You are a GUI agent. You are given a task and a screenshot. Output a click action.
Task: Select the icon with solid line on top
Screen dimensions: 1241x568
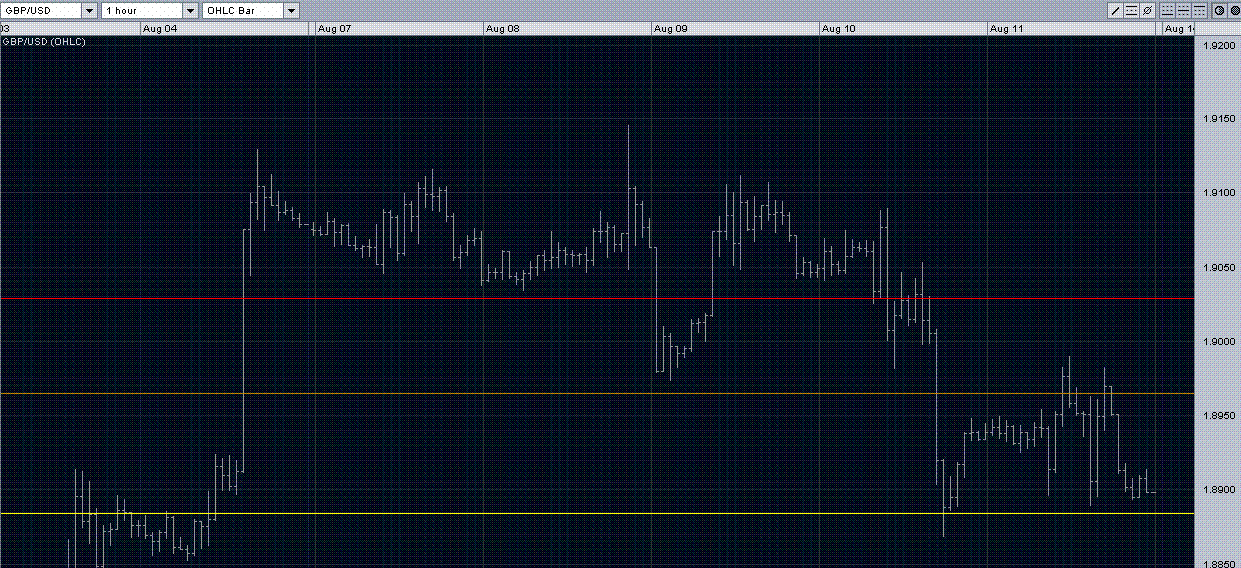pos(1200,10)
